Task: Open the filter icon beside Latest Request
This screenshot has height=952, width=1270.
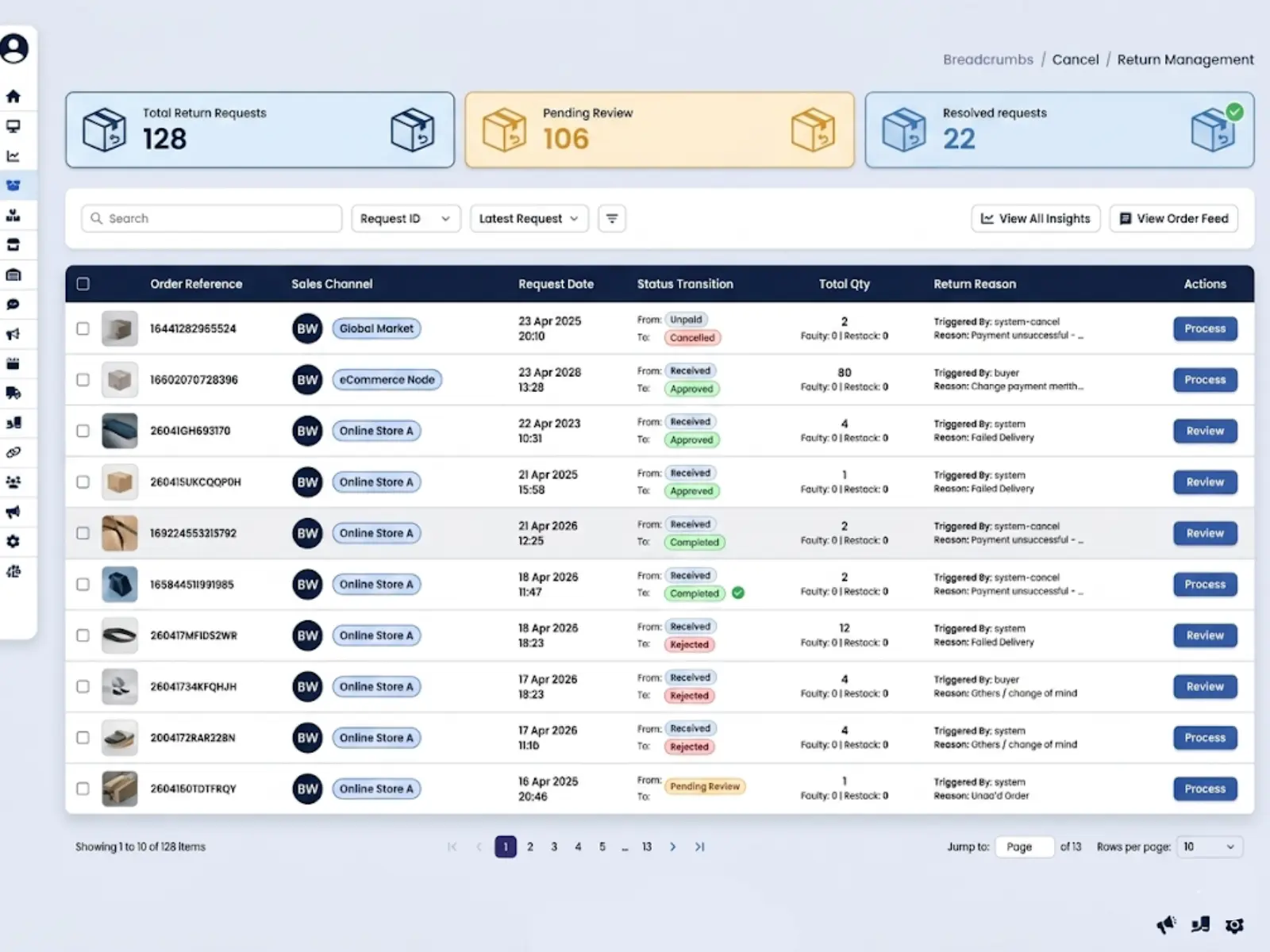Action: [x=611, y=218]
